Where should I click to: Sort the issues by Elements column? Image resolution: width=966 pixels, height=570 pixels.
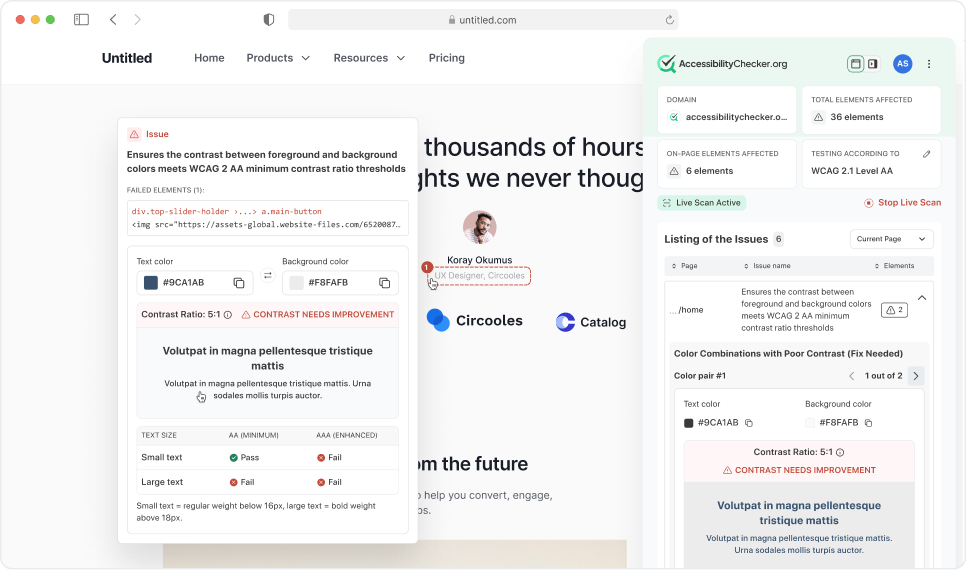pos(895,266)
